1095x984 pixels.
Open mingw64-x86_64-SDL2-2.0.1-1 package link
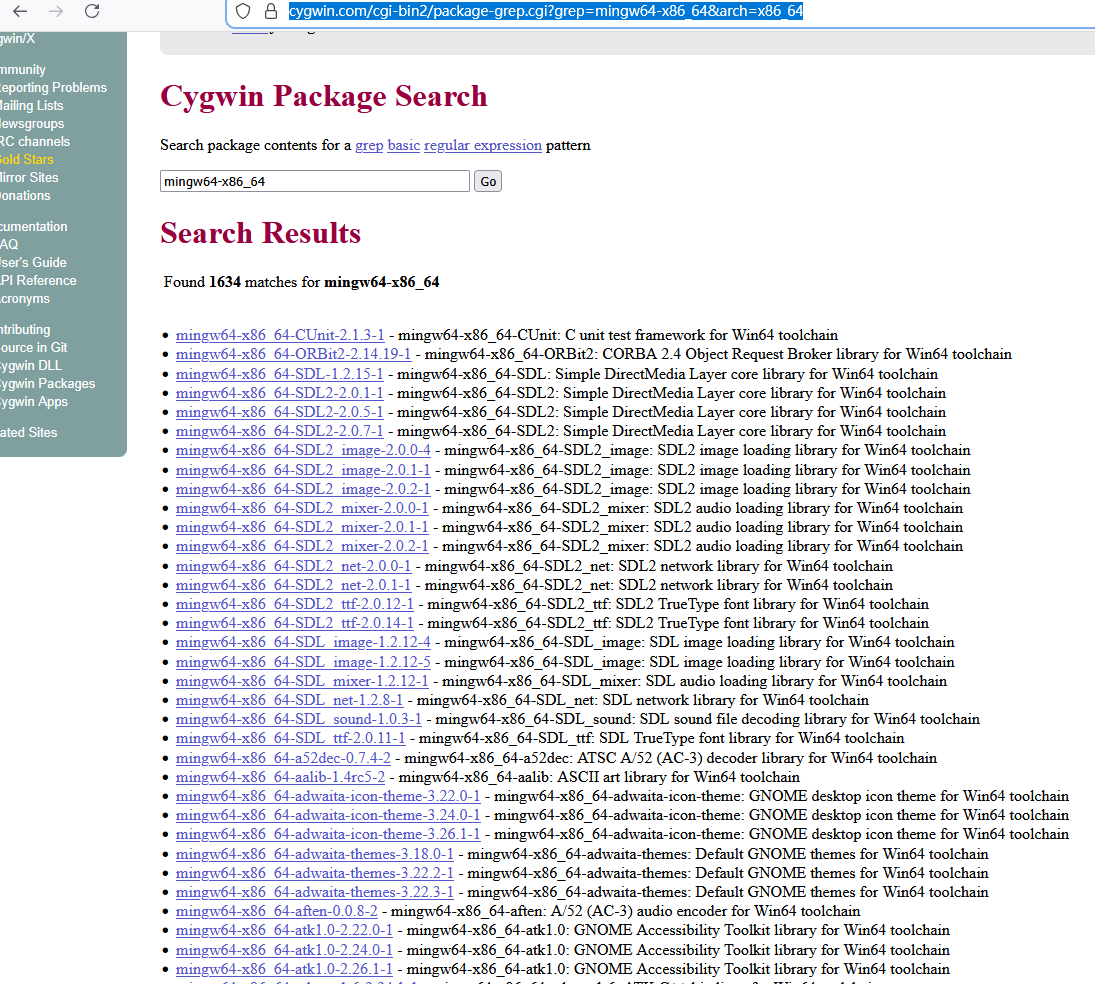(279, 393)
